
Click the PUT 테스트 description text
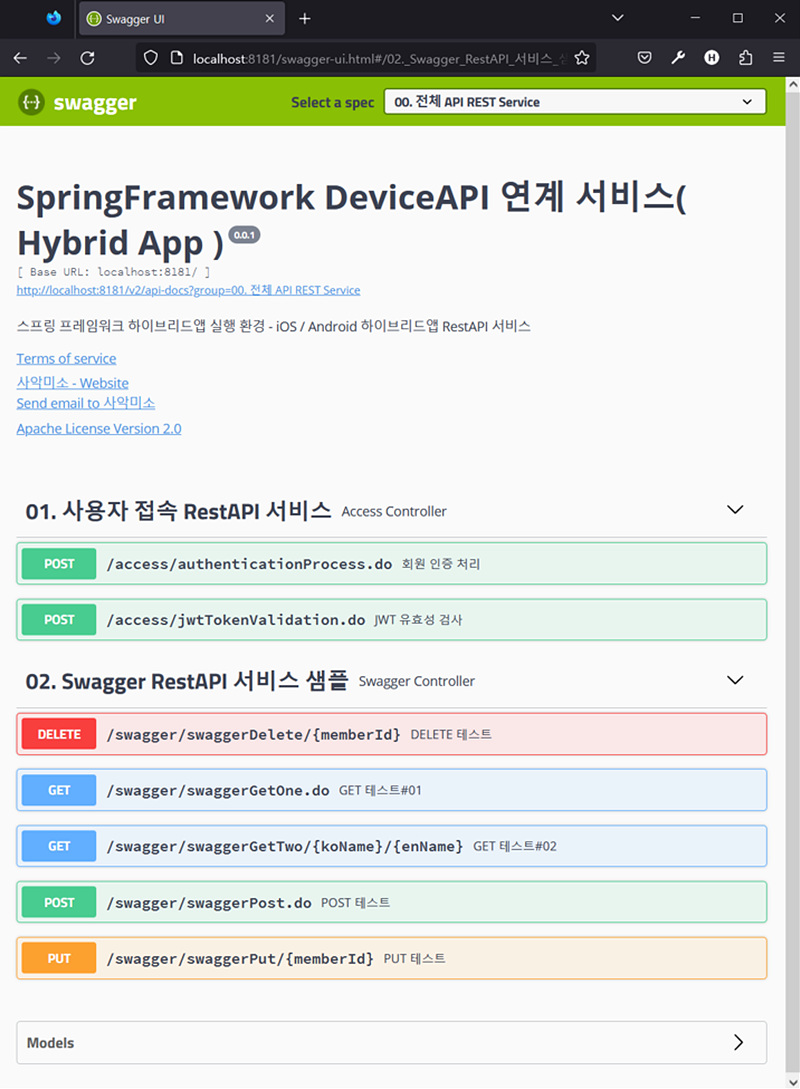pos(415,958)
